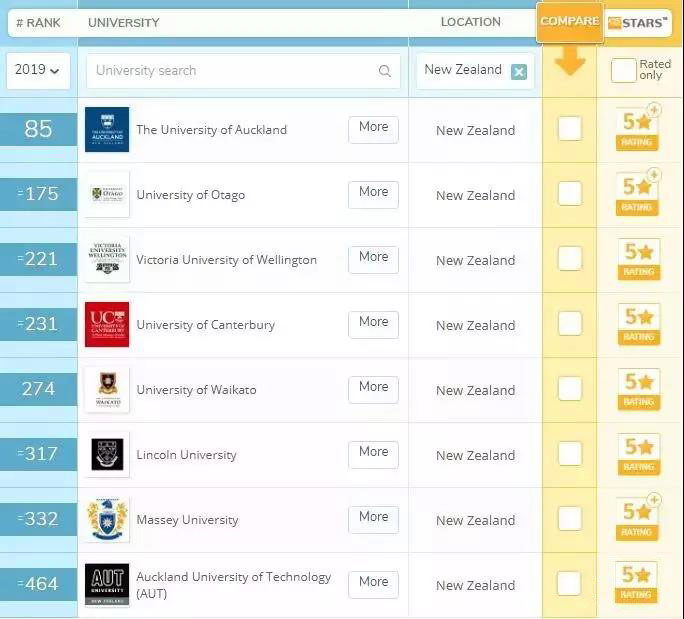Click More for Victoria University of Wellington
This screenshot has height=619, width=684.
tap(373, 260)
